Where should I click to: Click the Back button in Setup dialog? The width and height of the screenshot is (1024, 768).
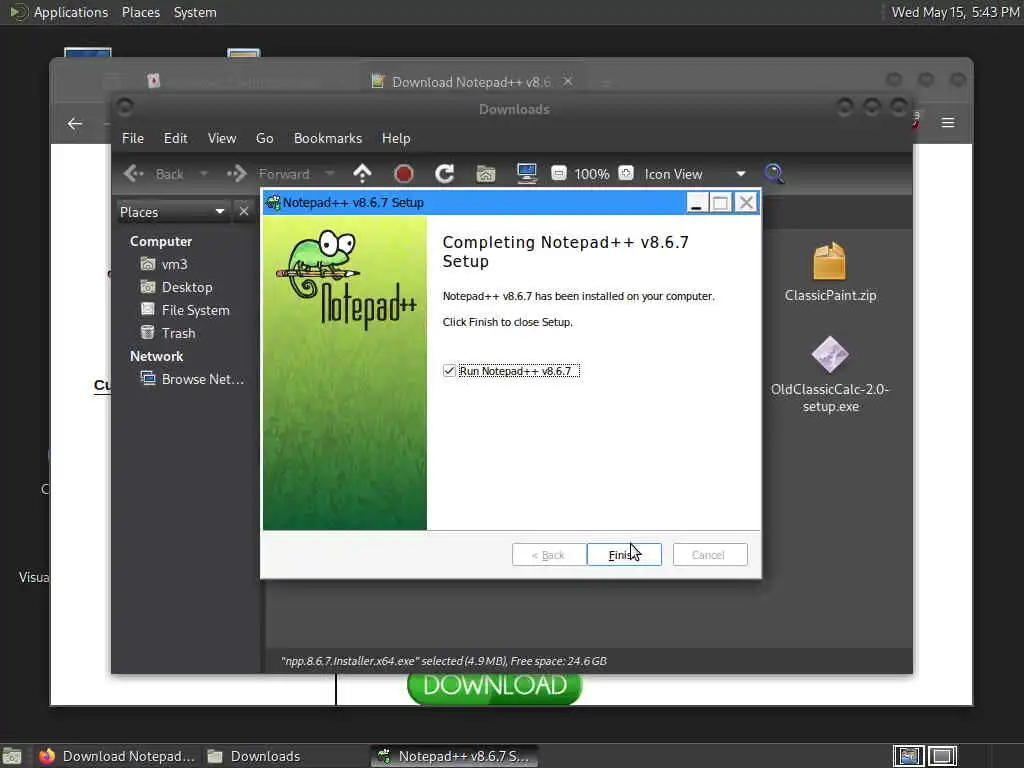[549, 554]
